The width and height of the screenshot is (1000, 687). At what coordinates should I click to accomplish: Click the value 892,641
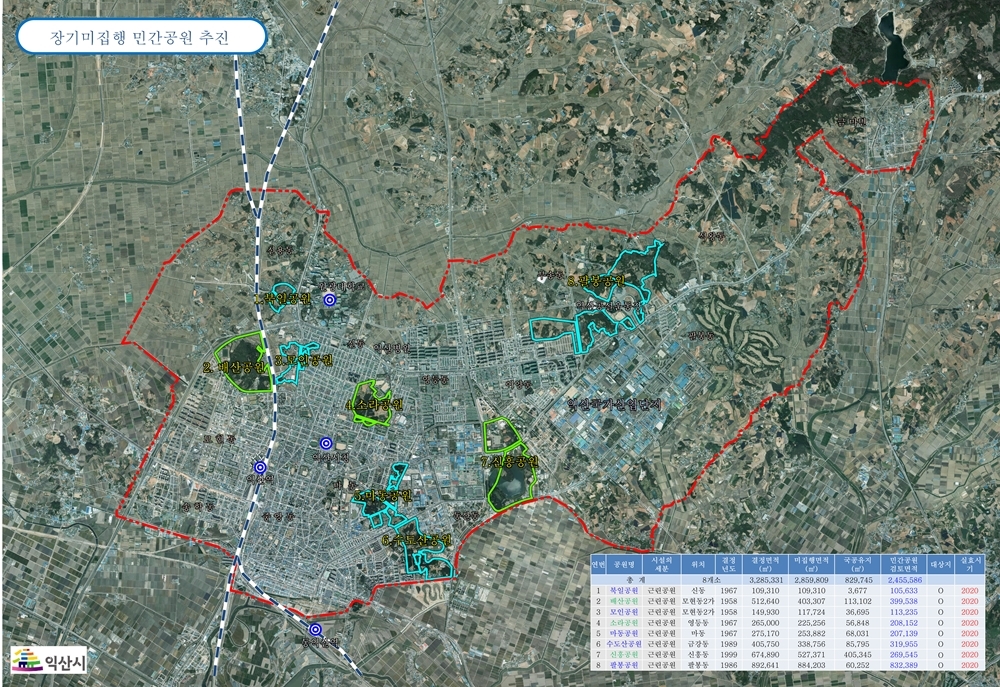[765, 665]
